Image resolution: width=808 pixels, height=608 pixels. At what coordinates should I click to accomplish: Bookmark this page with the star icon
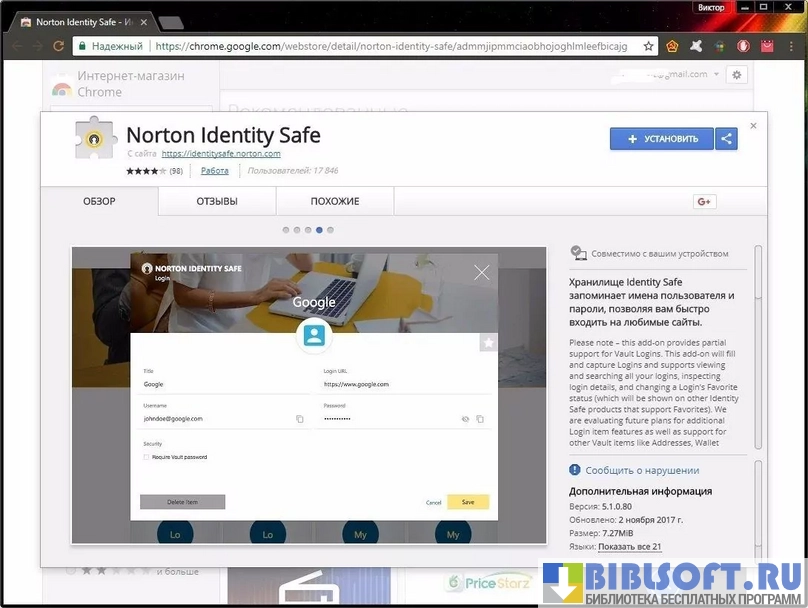pos(649,46)
